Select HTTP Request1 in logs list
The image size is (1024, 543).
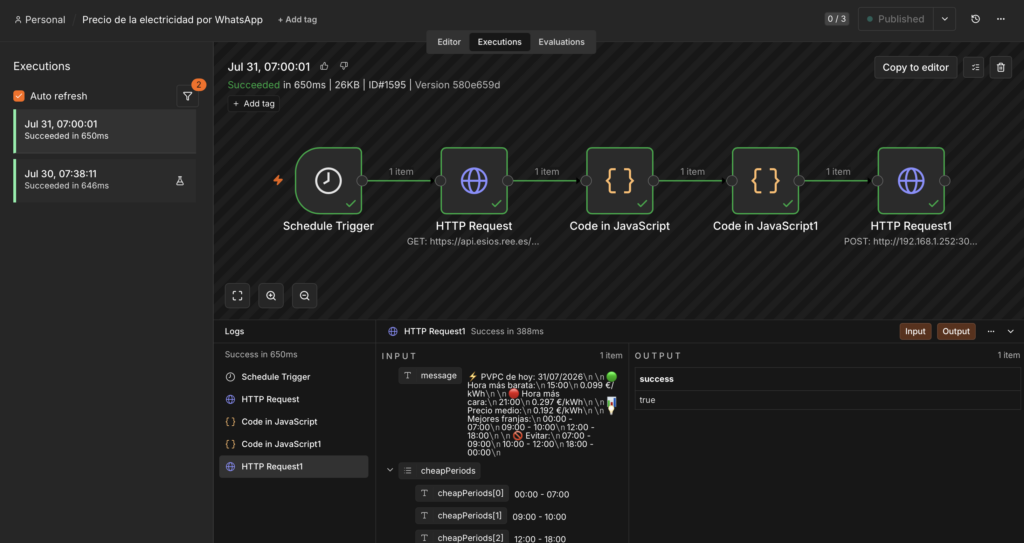[x=294, y=467]
